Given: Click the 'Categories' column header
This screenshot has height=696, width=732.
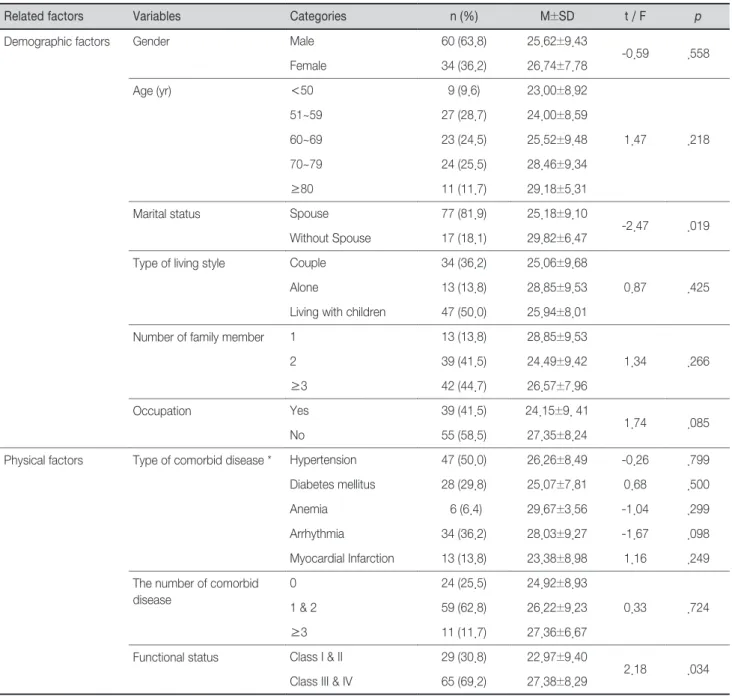Looking at the screenshot, I should [318, 16].
